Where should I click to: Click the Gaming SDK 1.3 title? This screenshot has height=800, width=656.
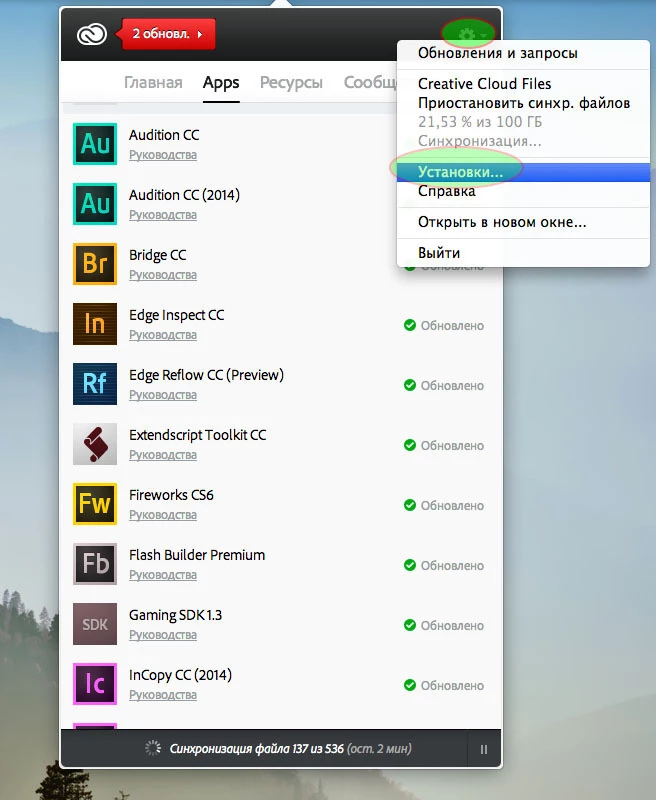[x=175, y=615]
